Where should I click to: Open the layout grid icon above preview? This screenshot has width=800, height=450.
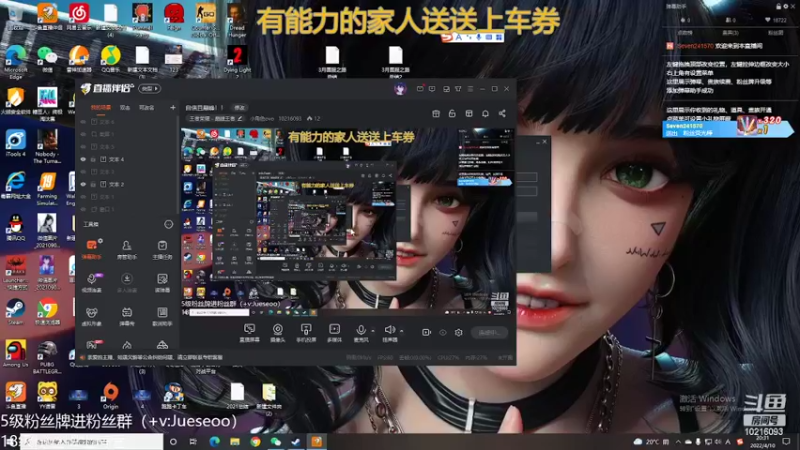point(469,113)
